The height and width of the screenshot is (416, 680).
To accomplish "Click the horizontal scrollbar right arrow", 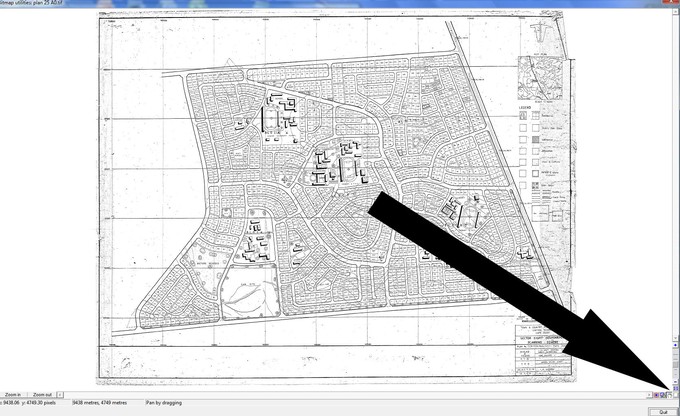I will coord(649,395).
